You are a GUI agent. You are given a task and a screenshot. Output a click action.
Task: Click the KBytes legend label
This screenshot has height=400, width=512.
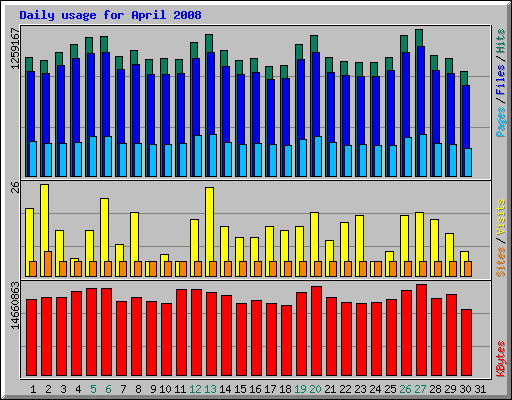point(501,359)
